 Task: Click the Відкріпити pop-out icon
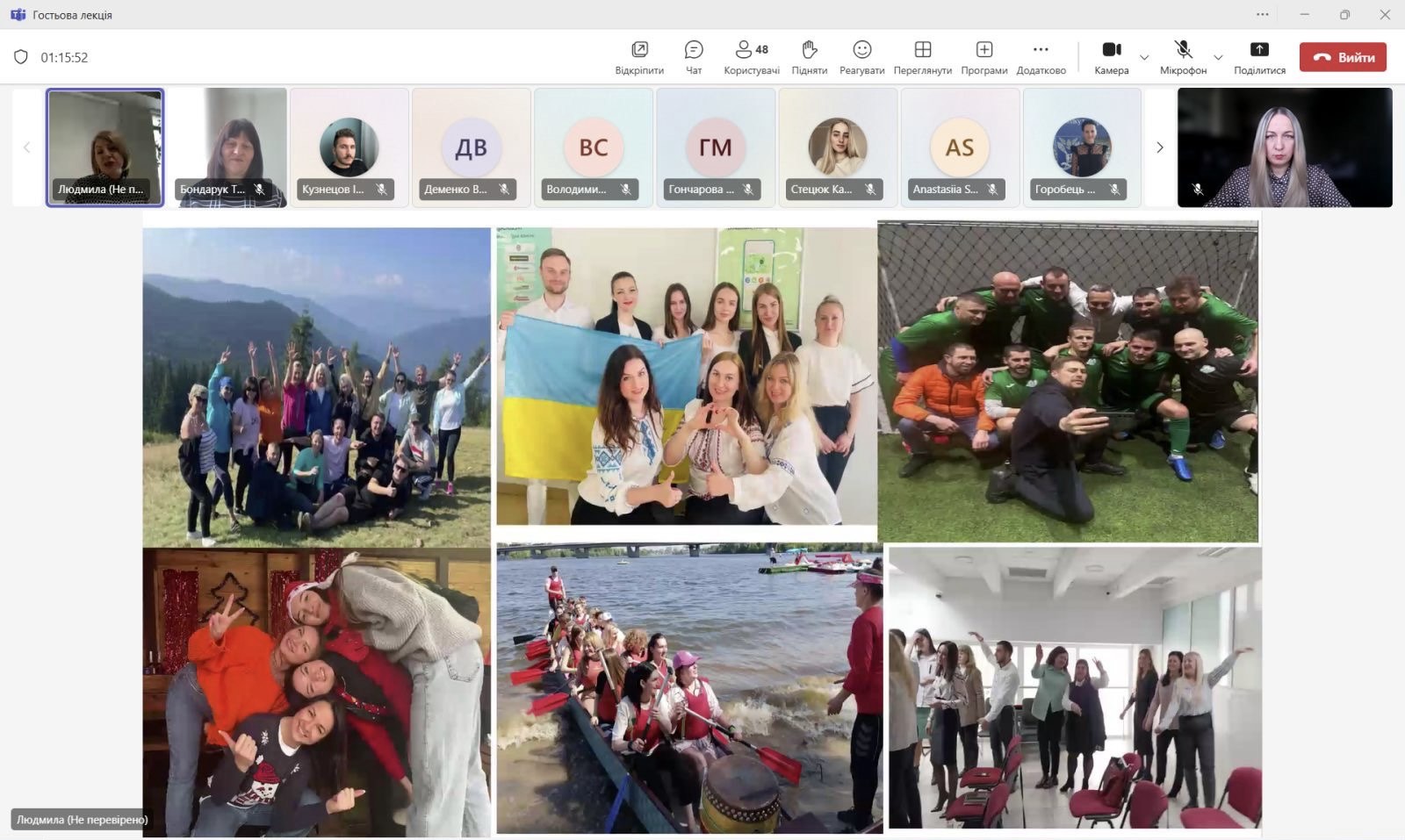(x=639, y=57)
